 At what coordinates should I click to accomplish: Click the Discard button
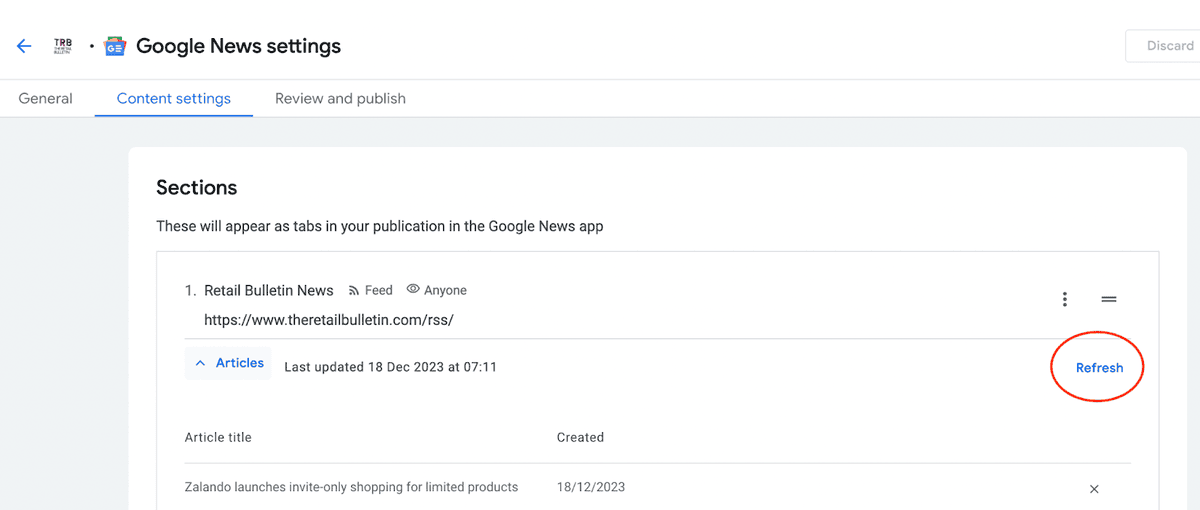tap(1163, 46)
